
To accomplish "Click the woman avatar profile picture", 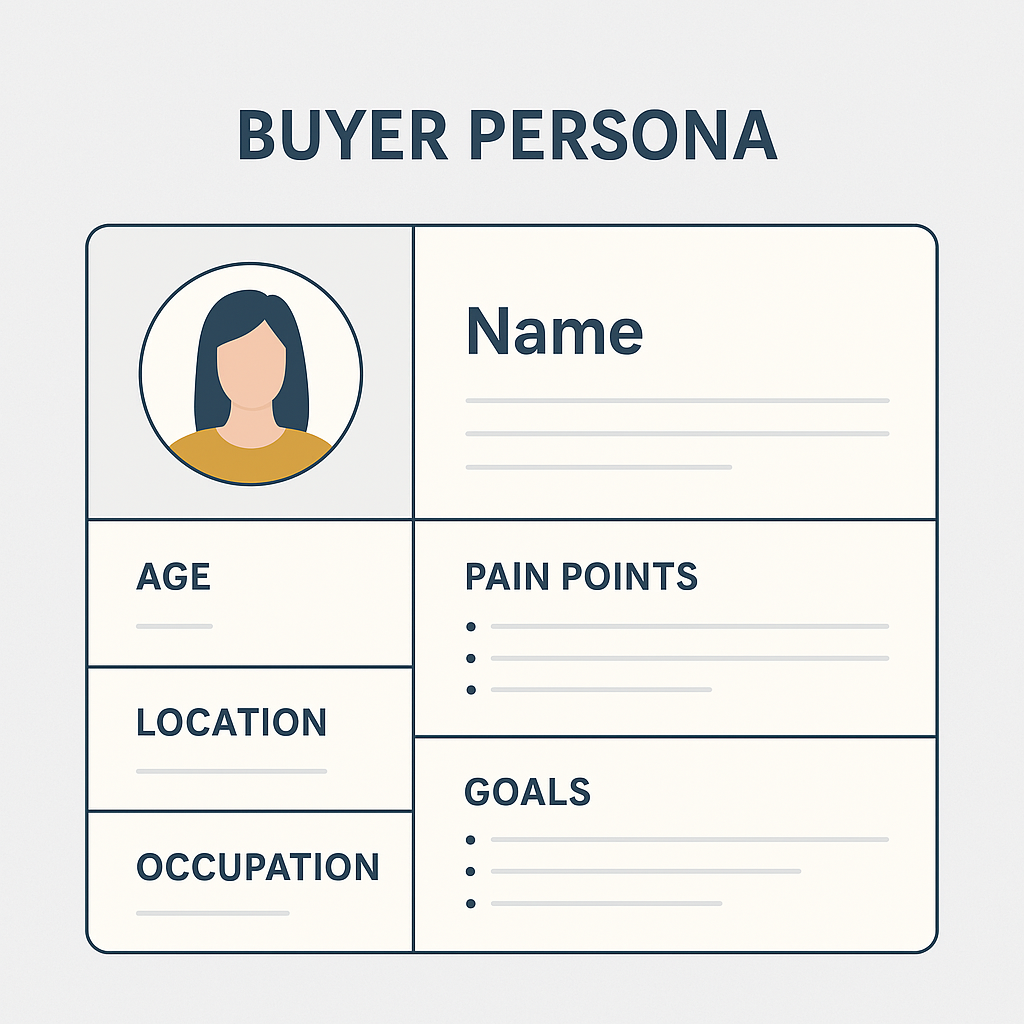I will 251,374.
